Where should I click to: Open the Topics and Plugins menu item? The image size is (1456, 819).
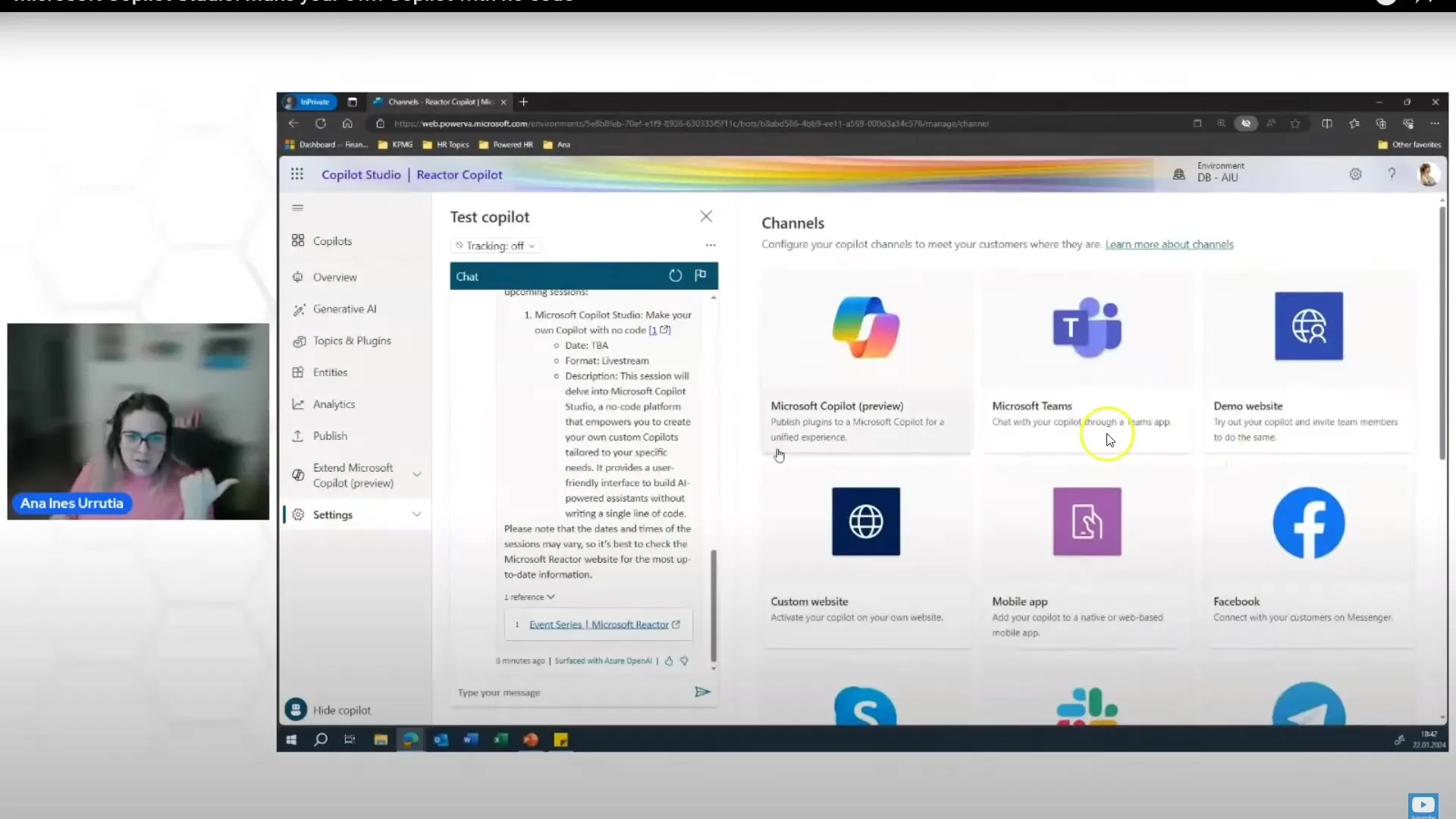[x=351, y=340]
